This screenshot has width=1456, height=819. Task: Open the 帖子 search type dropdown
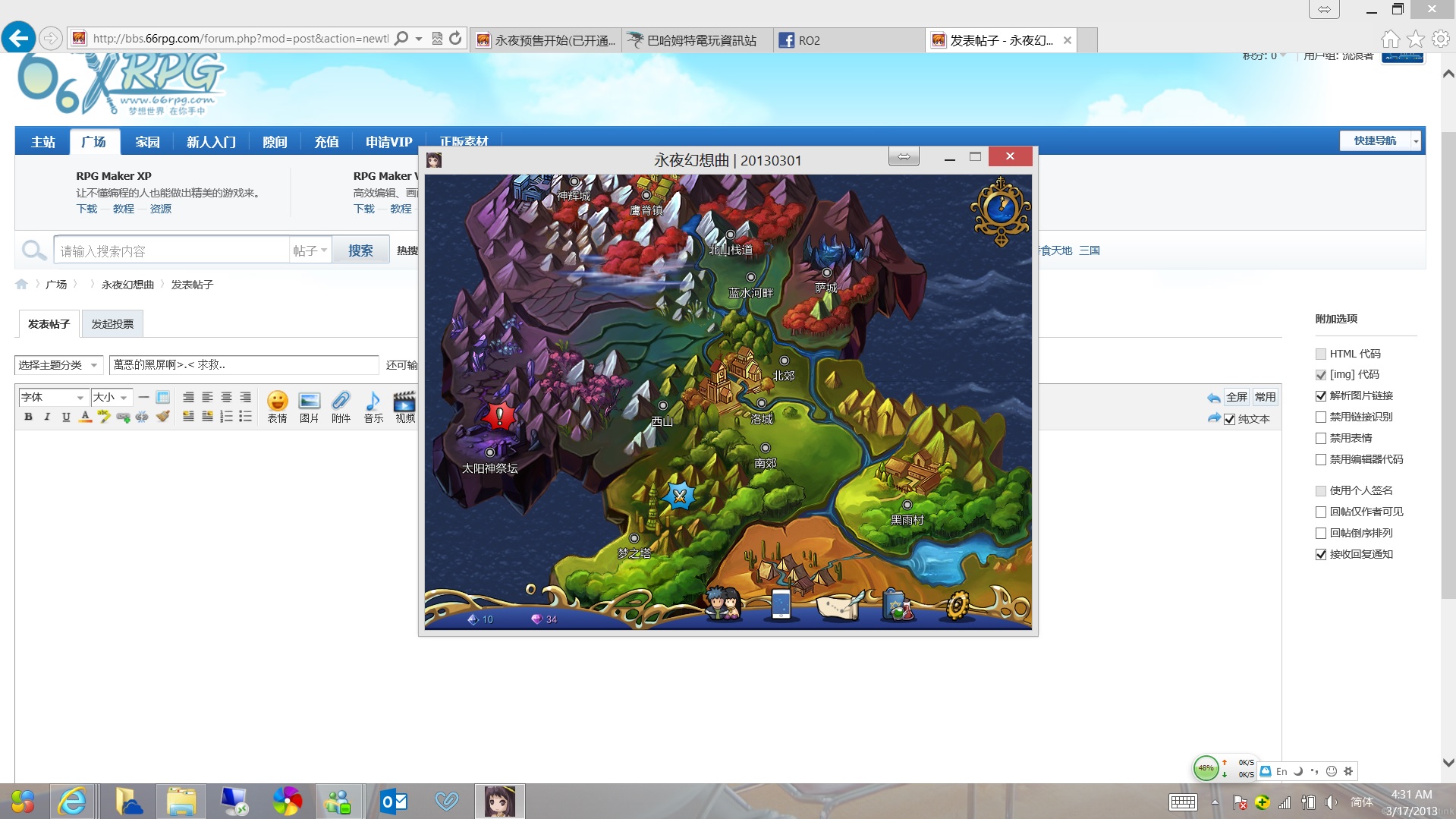tap(310, 250)
